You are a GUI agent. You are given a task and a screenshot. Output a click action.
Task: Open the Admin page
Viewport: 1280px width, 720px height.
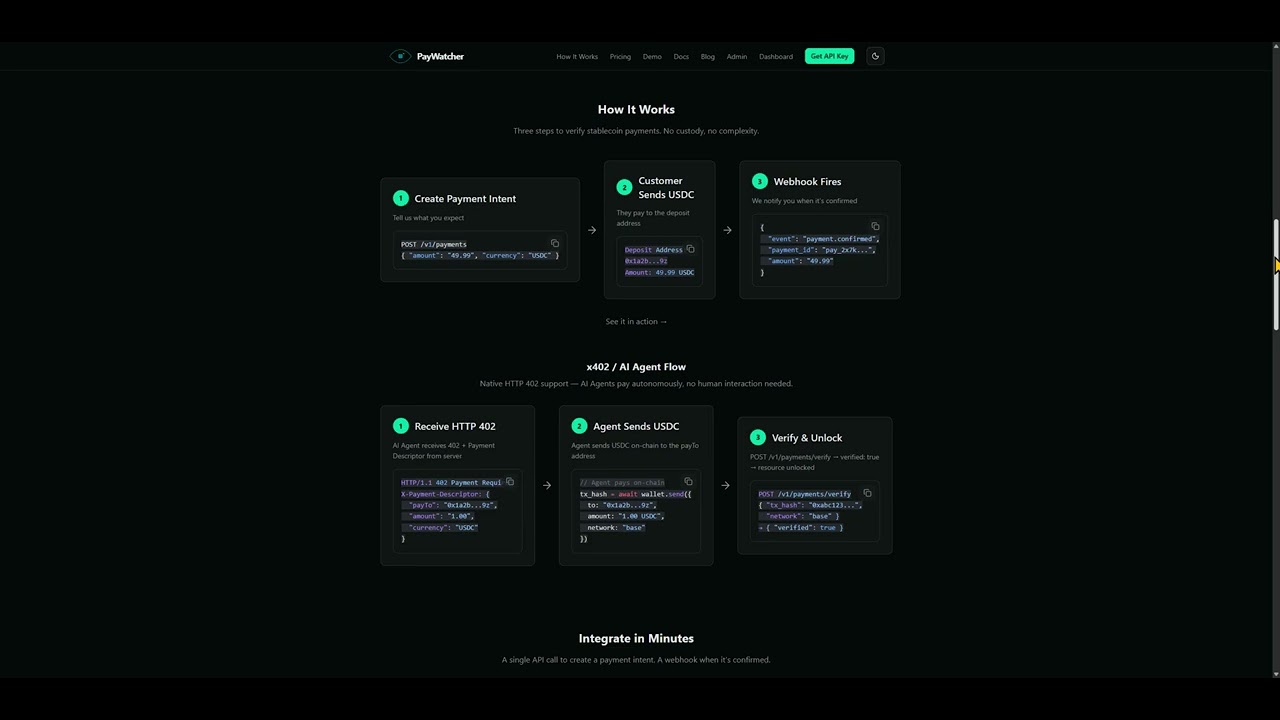coord(737,56)
